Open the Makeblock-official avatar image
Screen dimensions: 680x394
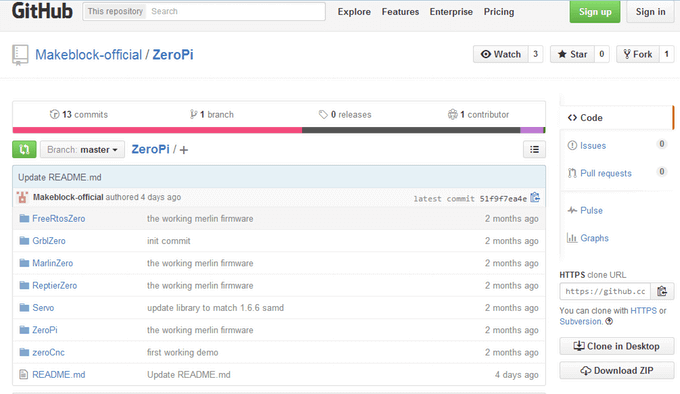coord(22,197)
